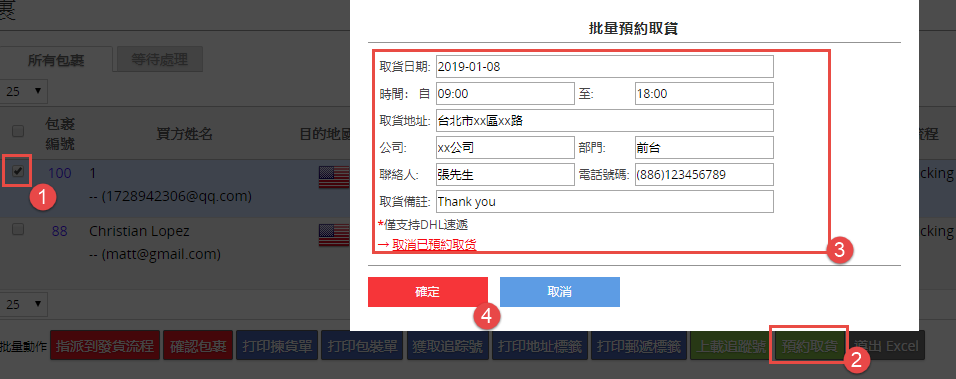Select buyer name Christian Lopez

139,232
